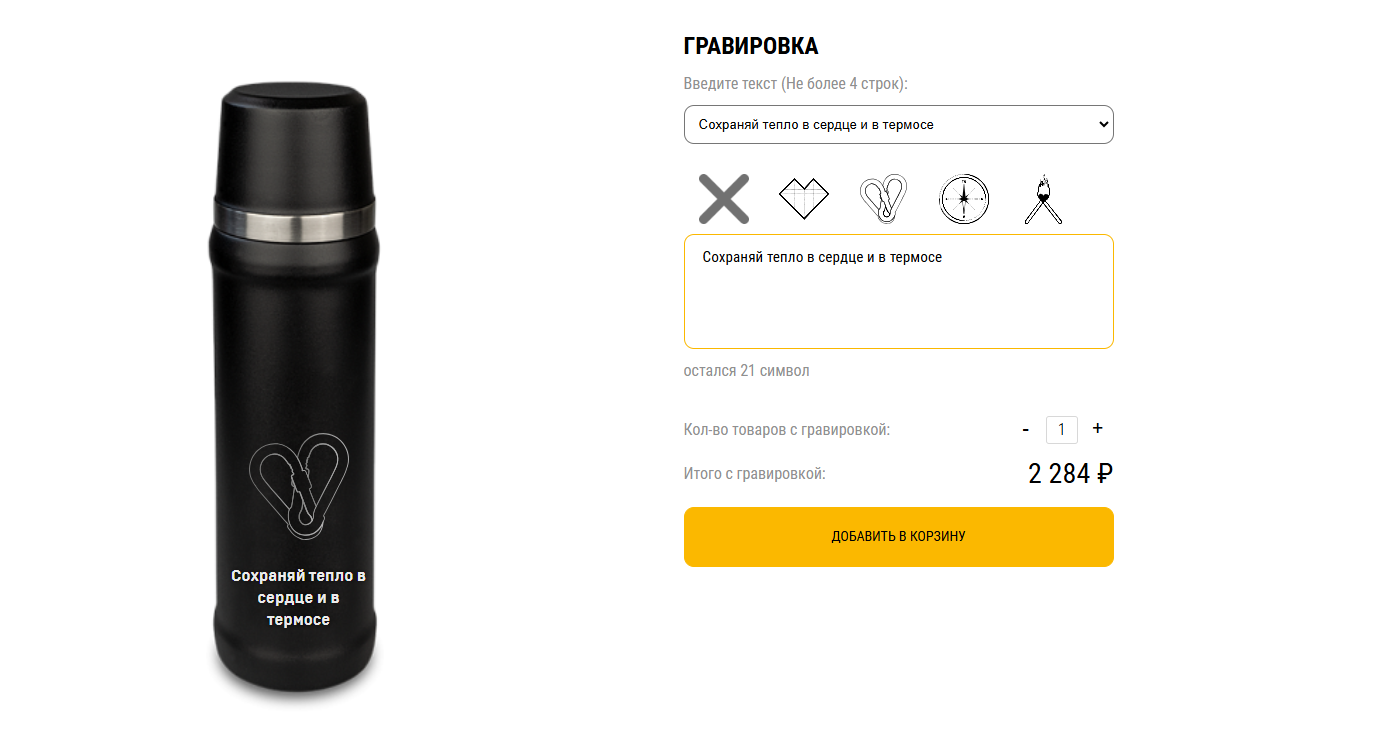Pick the compass engraving icon
Viewport: 1376px width, 730px height.
(964, 198)
